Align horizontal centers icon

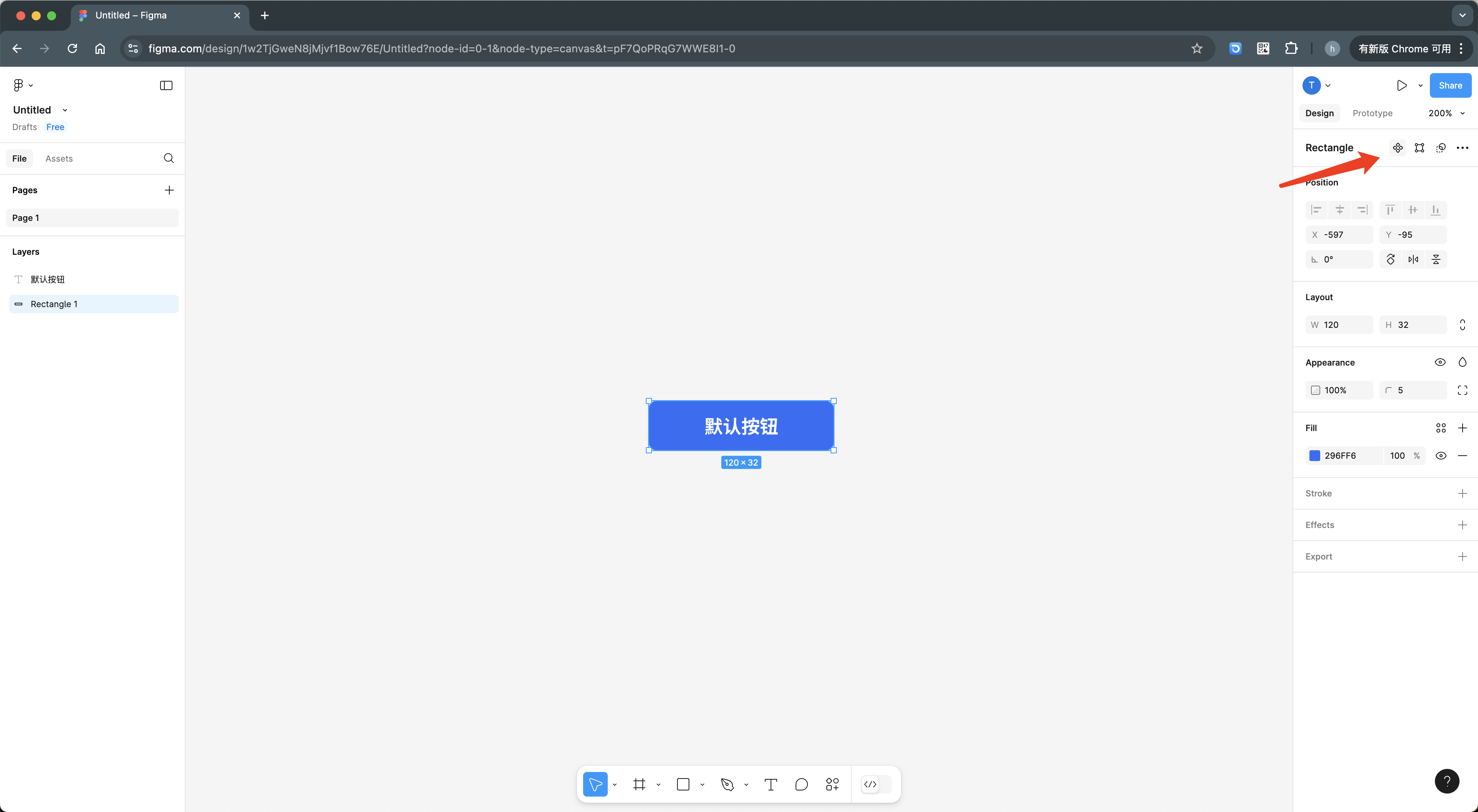tap(1339, 210)
